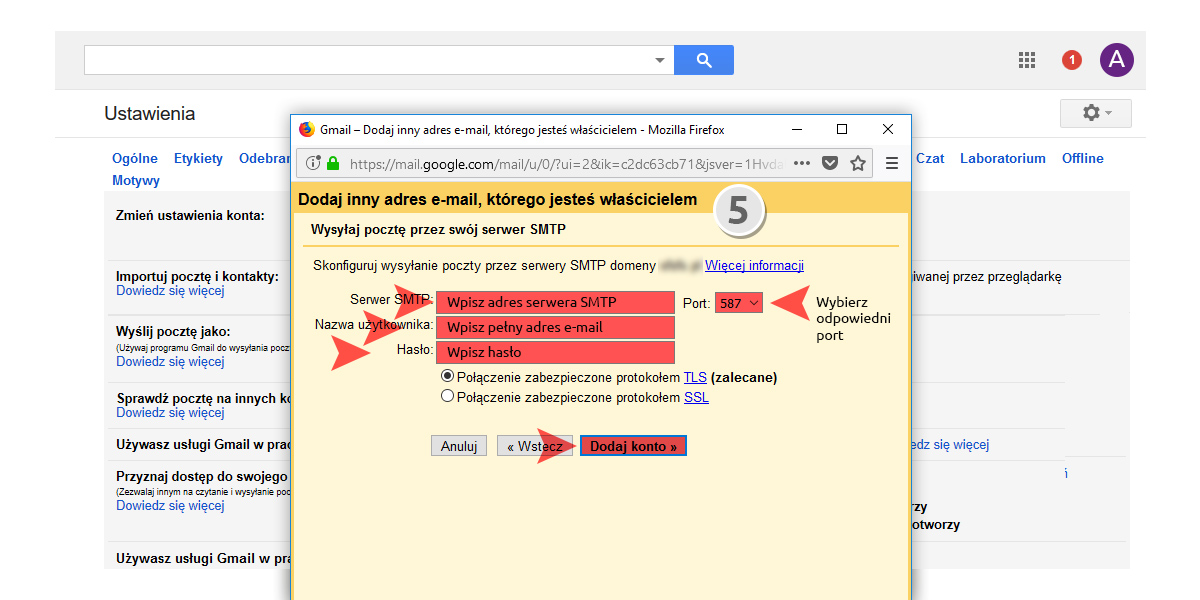Click the Ustawienia page heading
1200x600 pixels.
(150, 114)
